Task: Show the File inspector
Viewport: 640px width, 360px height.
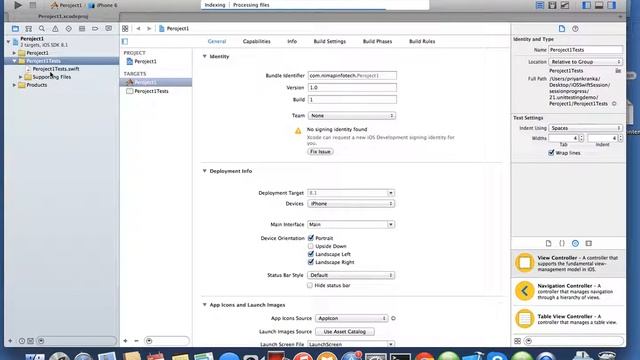Action: click(562, 29)
